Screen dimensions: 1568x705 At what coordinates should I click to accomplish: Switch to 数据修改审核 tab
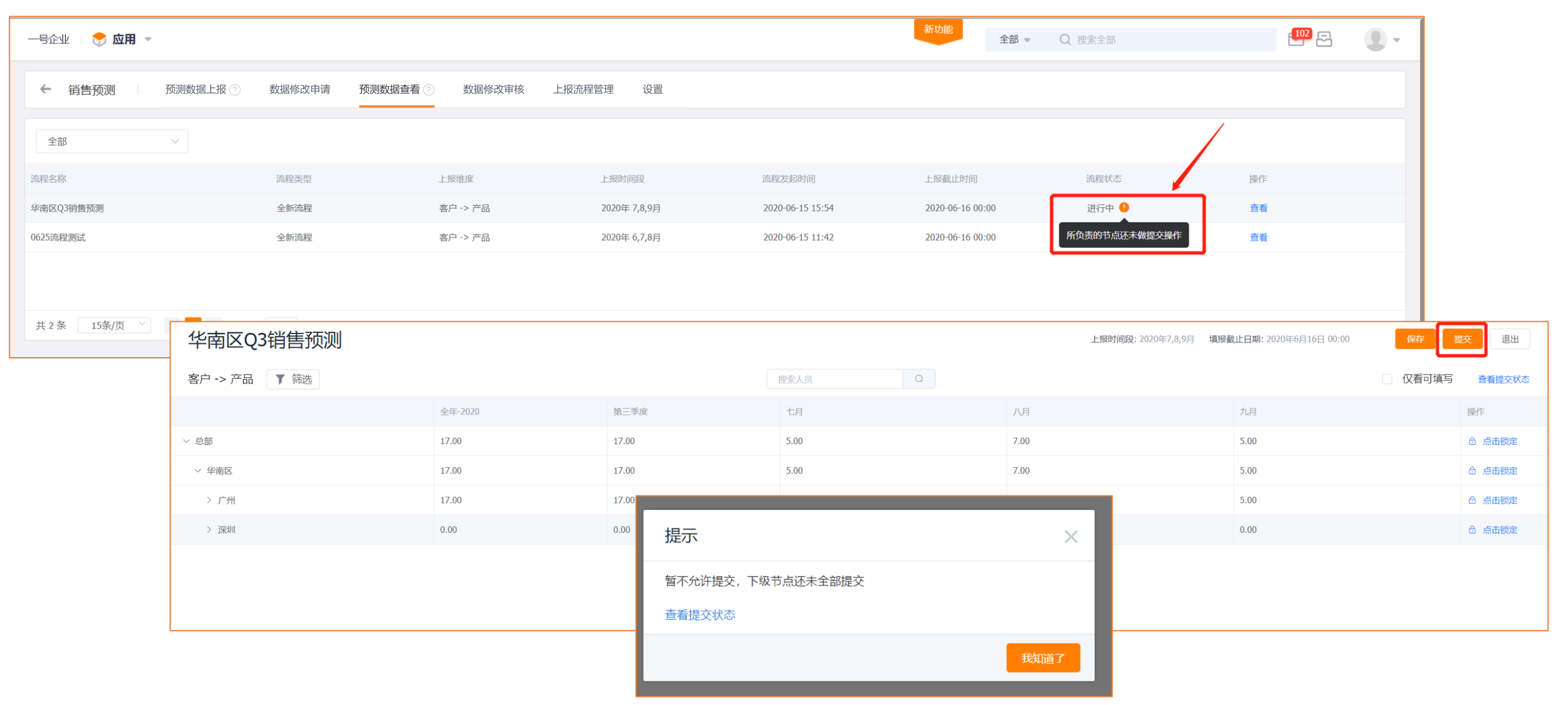tap(493, 90)
